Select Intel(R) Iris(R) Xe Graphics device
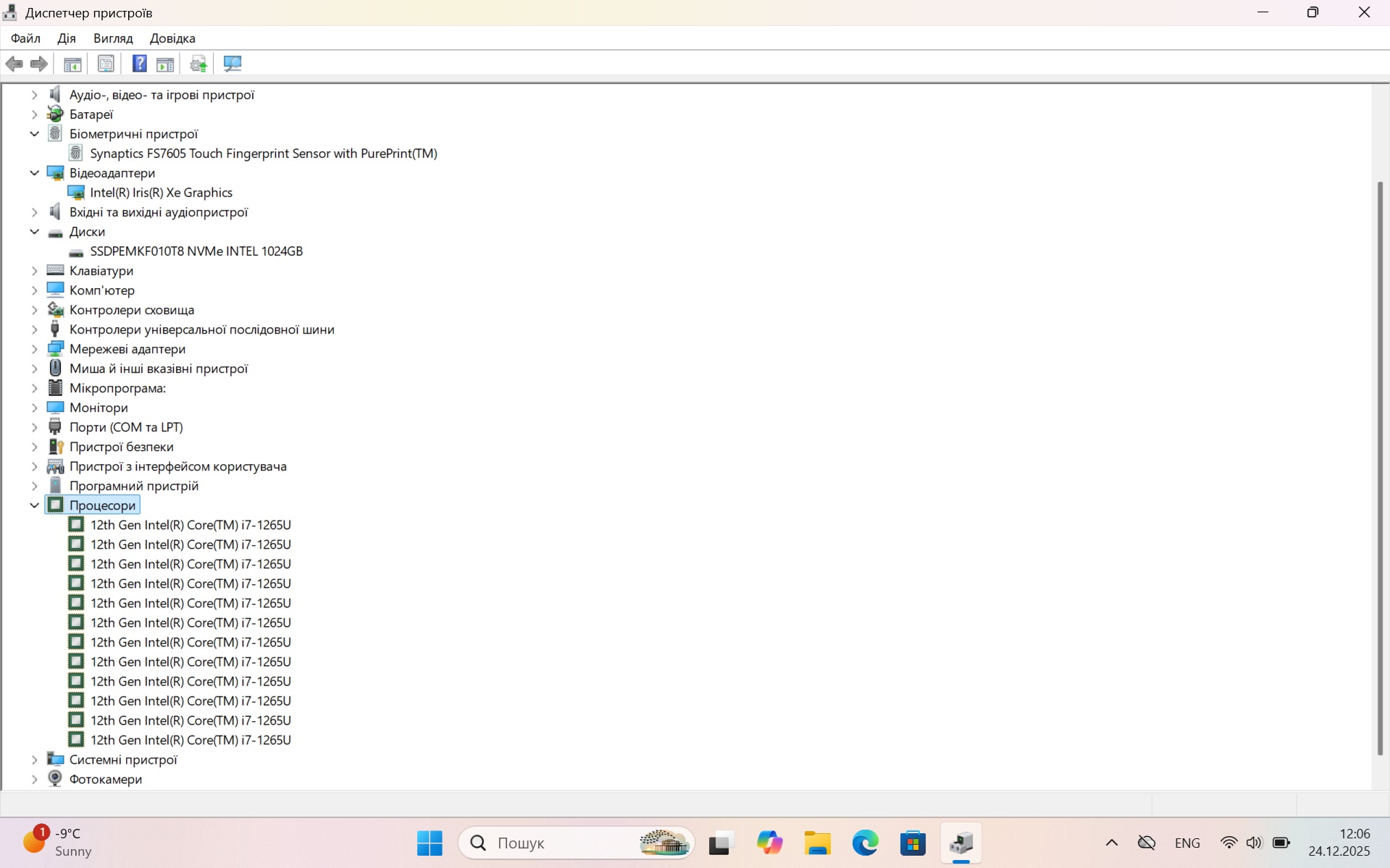The height and width of the screenshot is (868, 1390). pos(161,193)
